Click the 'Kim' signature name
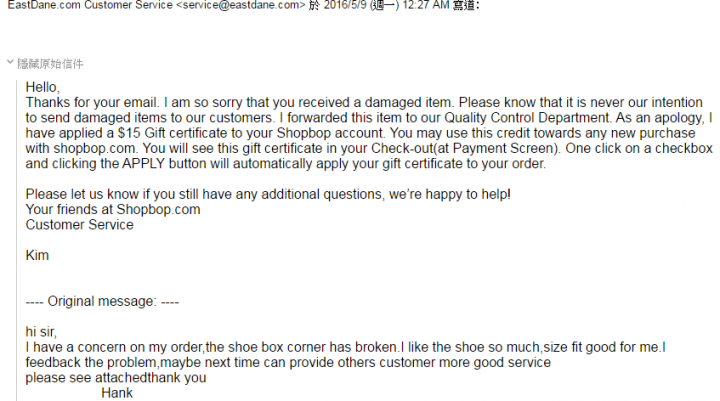This screenshot has height=401, width=720. [37, 255]
